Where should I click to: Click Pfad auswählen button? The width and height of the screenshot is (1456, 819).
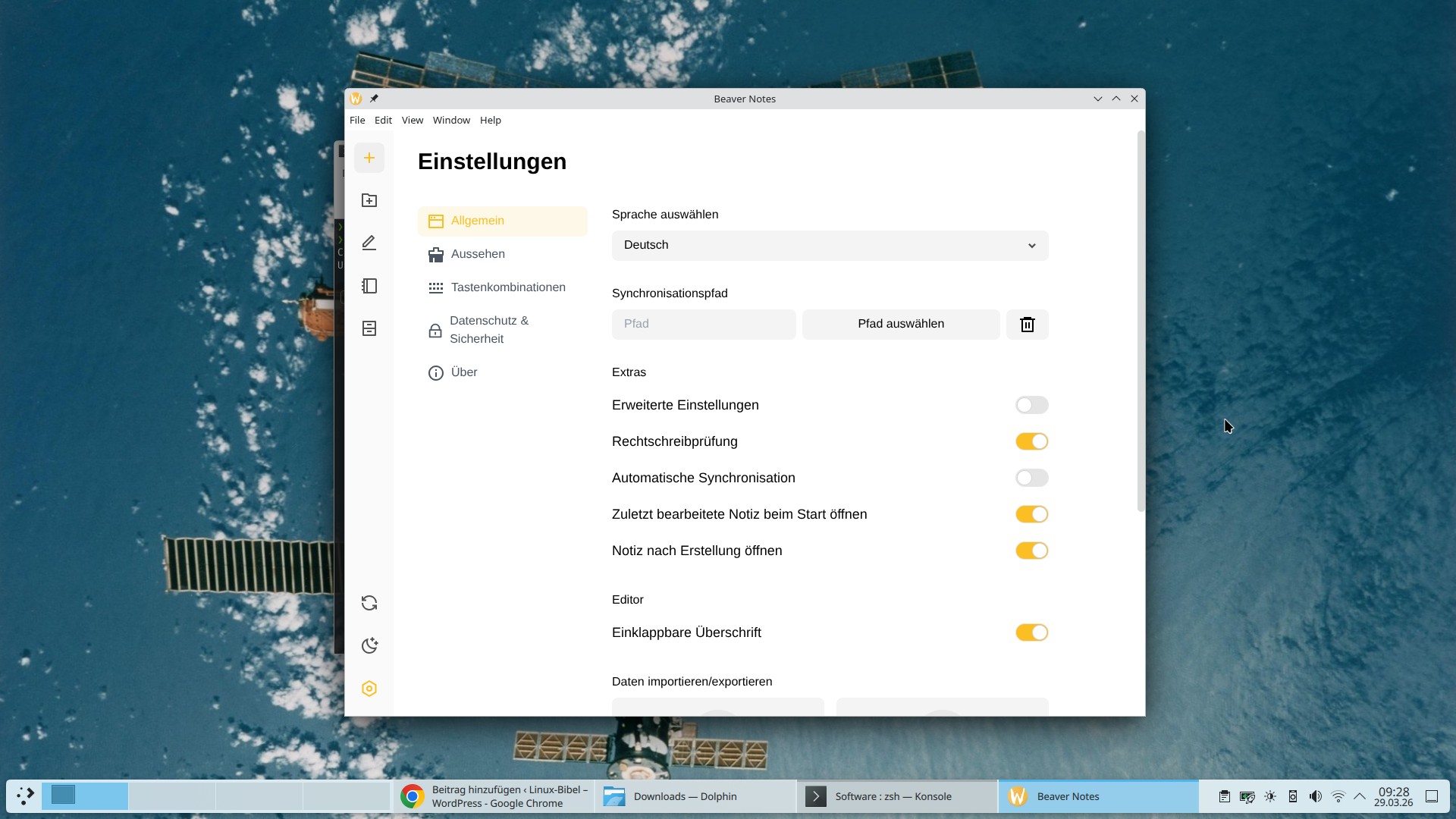coord(901,324)
